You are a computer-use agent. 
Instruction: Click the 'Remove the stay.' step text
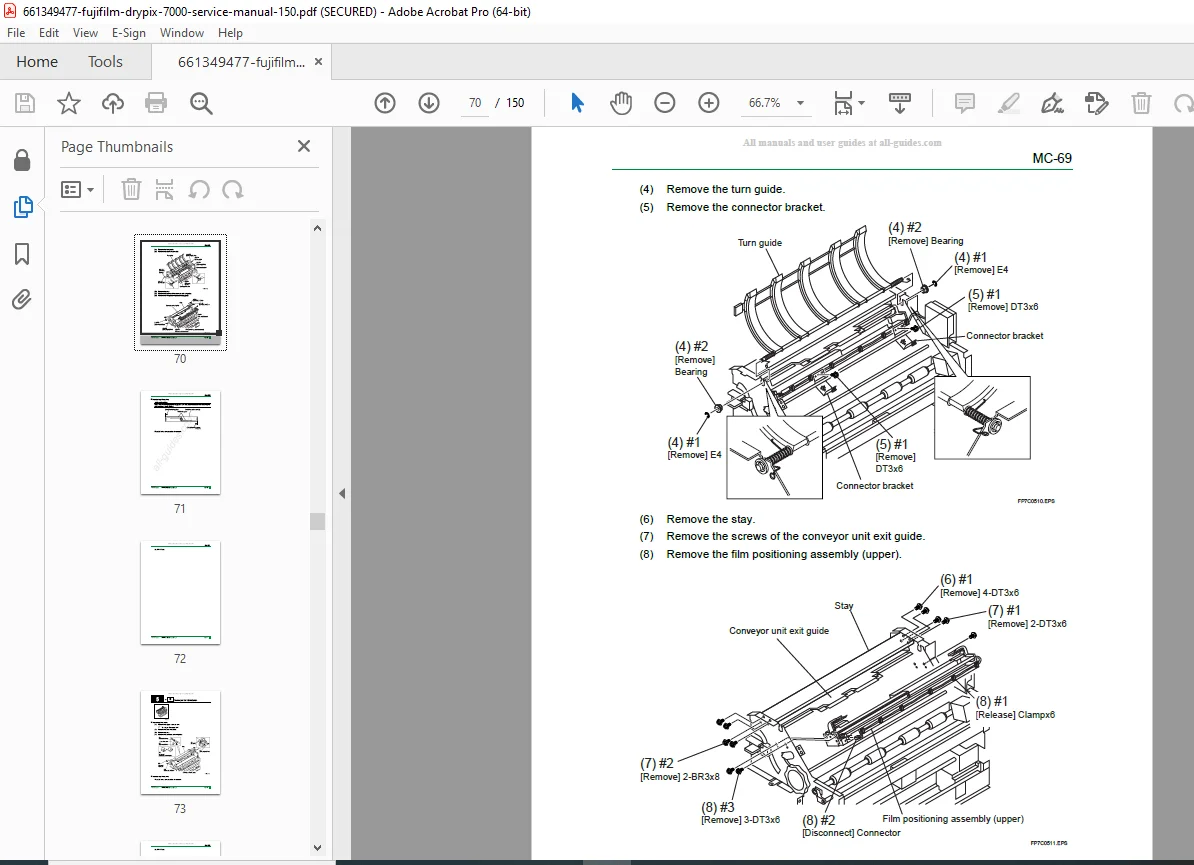tap(710, 519)
